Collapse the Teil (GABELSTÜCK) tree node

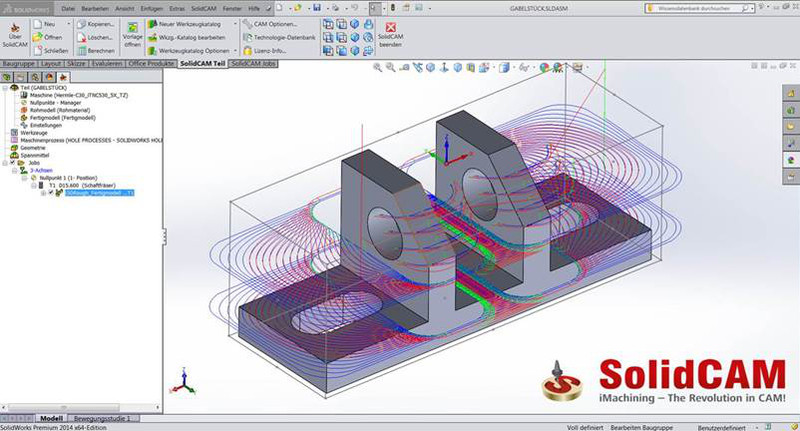(x=5, y=88)
